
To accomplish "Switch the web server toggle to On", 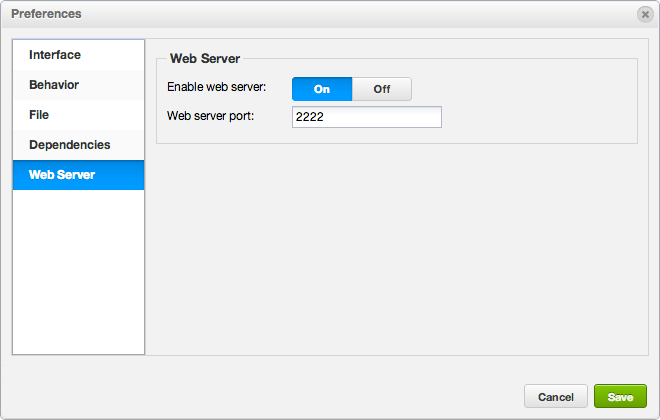I will [x=322, y=89].
